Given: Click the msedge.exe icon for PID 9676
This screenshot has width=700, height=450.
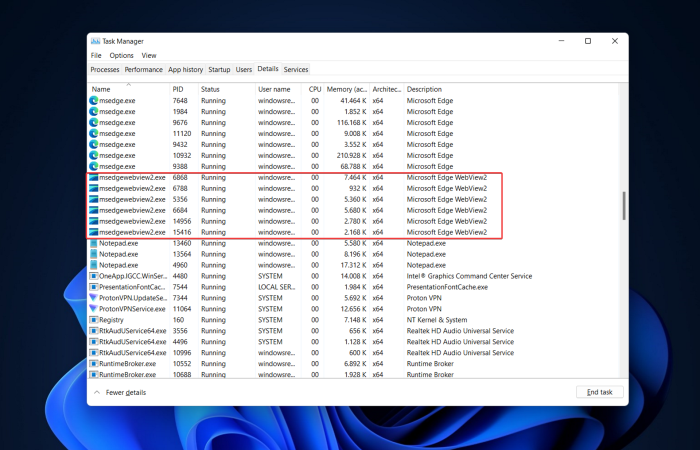Looking at the screenshot, I should 93,122.
